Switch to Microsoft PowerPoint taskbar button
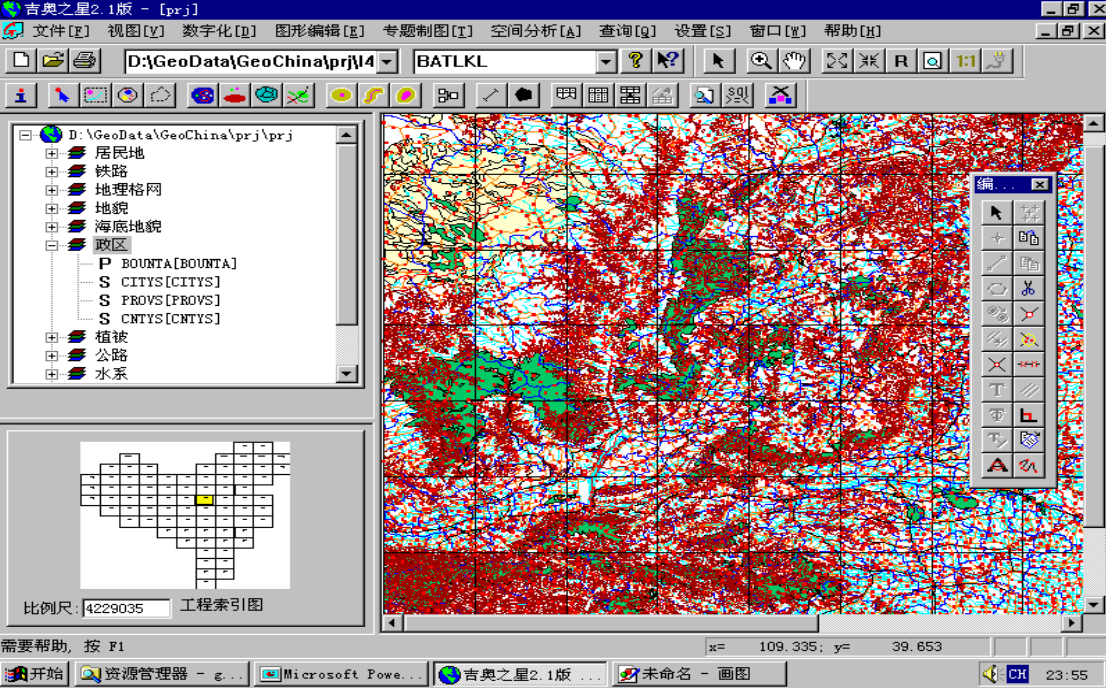This screenshot has height=688, width=1106. click(341, 675)
